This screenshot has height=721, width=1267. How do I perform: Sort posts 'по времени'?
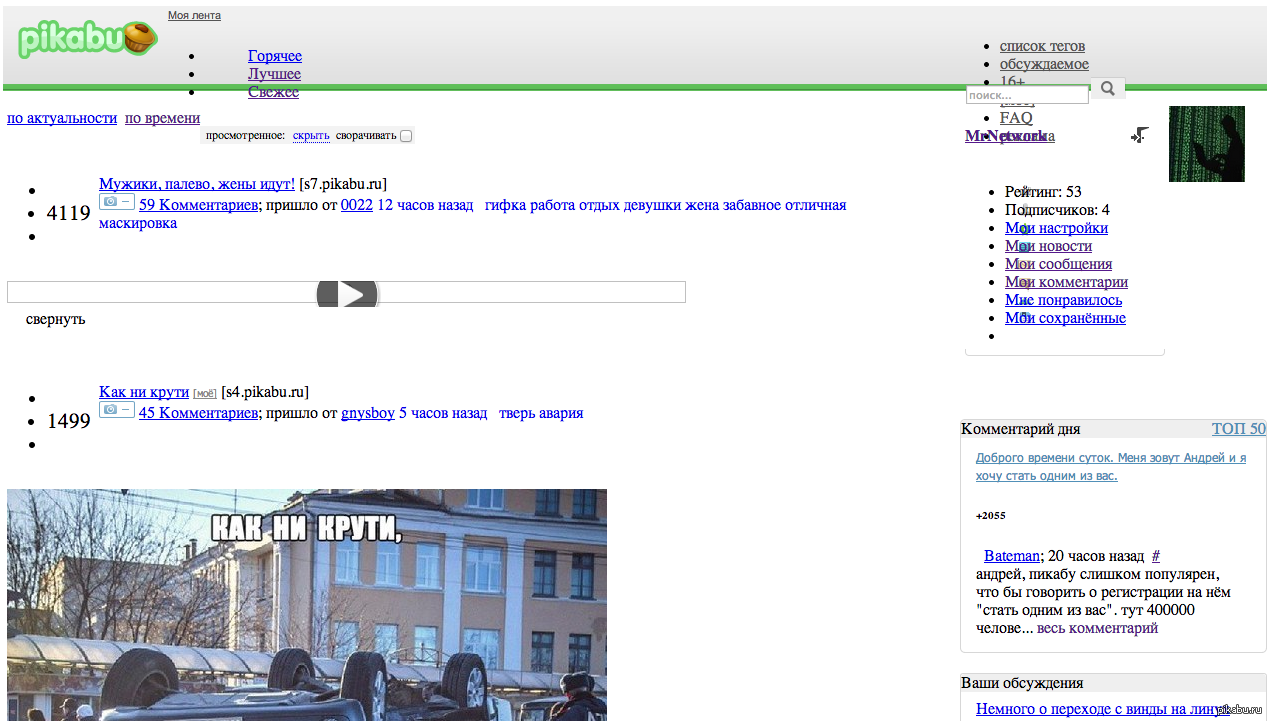click(162, 118)
